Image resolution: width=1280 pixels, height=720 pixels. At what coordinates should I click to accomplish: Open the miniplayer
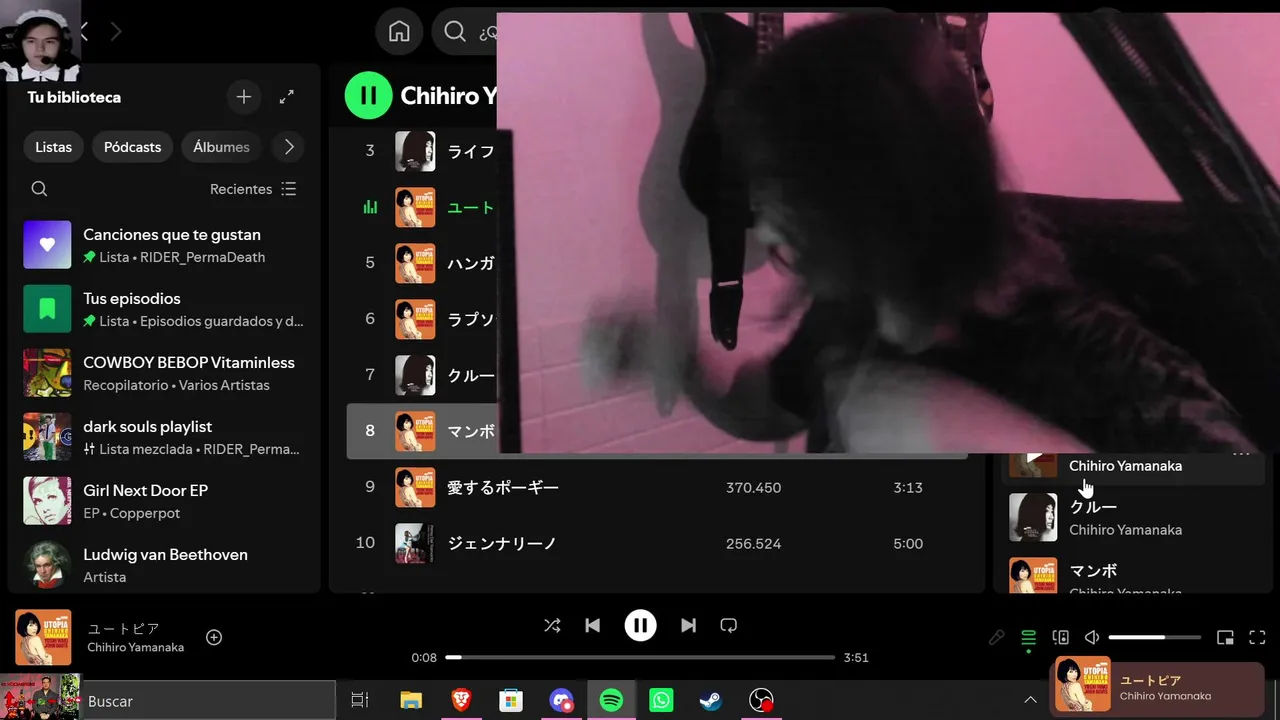[x=1225, y=638]
